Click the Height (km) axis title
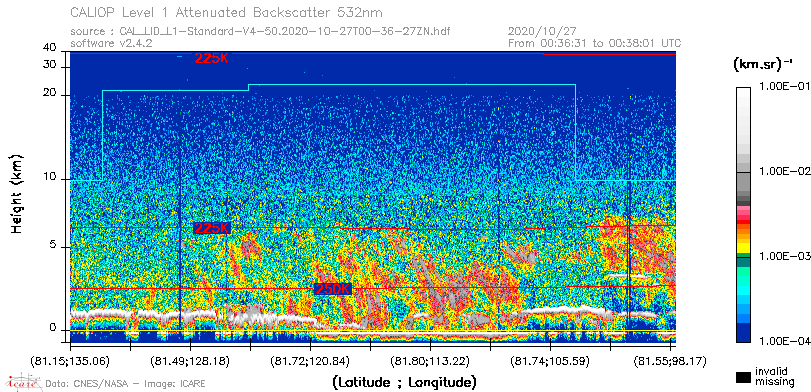Image resolution: width=811 pixels, height=392 pixels. tap(18, 193)
